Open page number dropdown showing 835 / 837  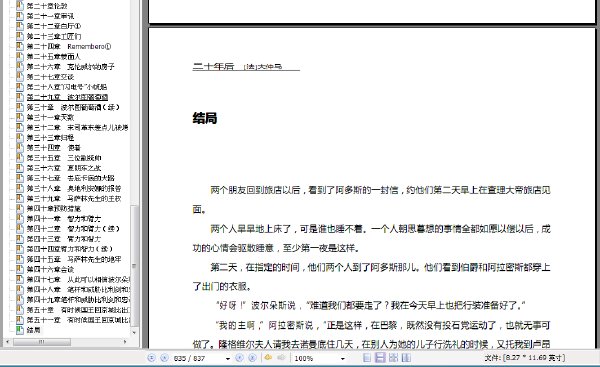point(228,359)
